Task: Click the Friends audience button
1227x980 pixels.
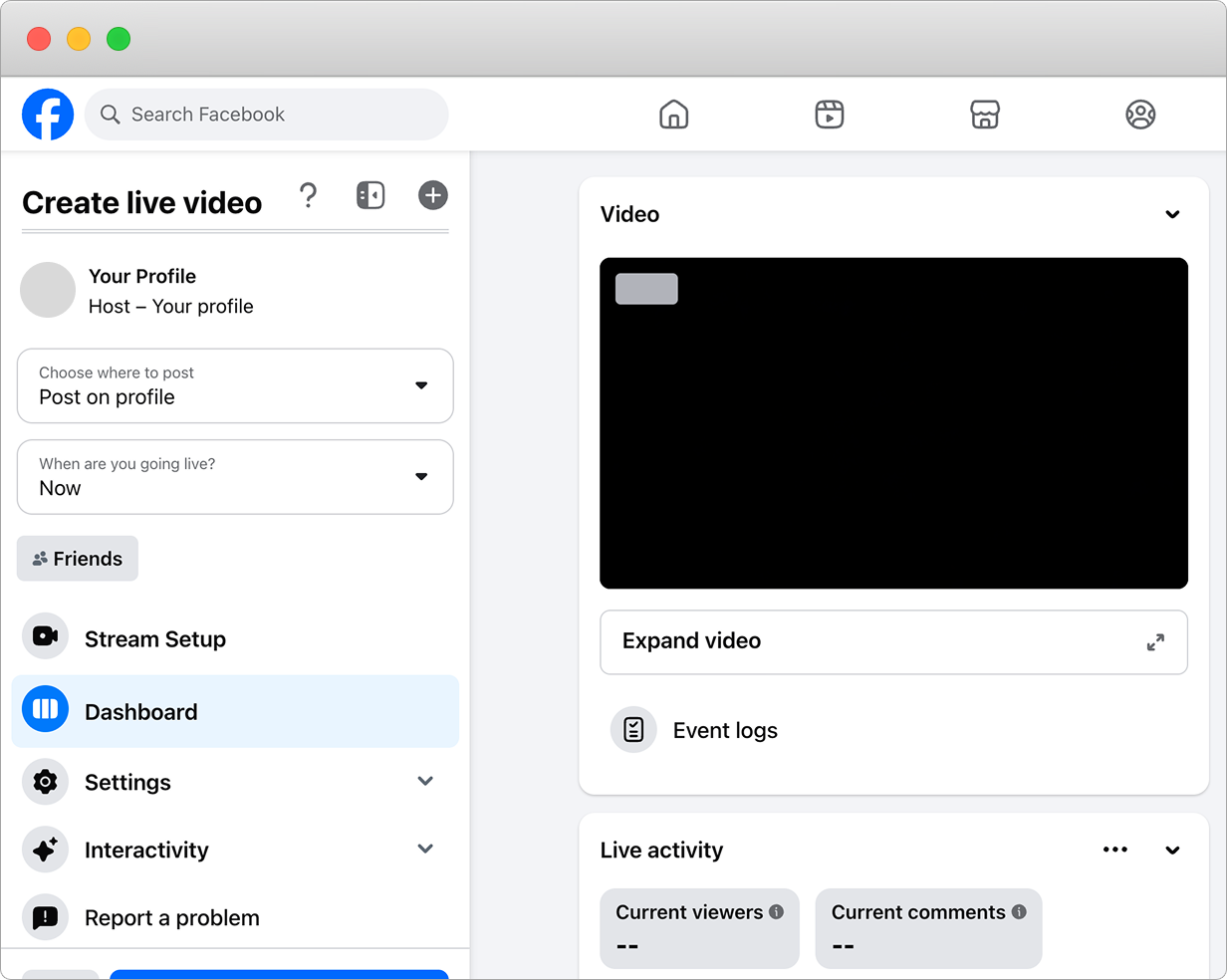Action: coord(78,559)
